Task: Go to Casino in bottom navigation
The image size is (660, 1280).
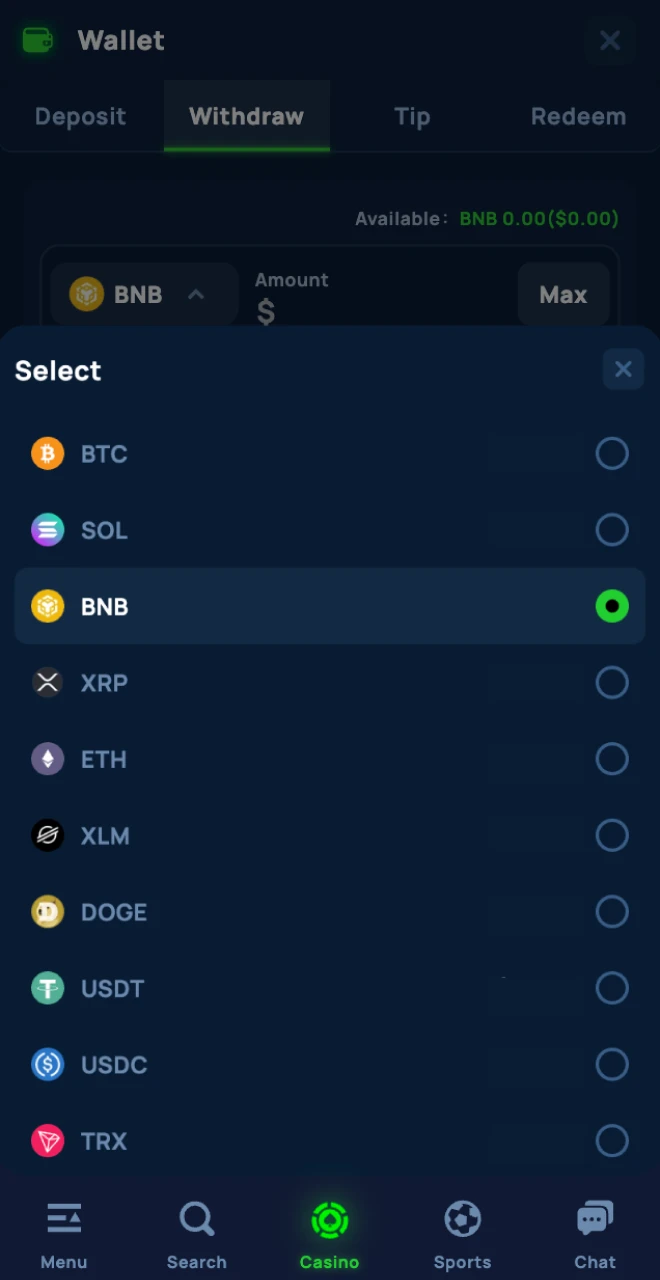Action: pyautogui.click(x=329, y=1234)
